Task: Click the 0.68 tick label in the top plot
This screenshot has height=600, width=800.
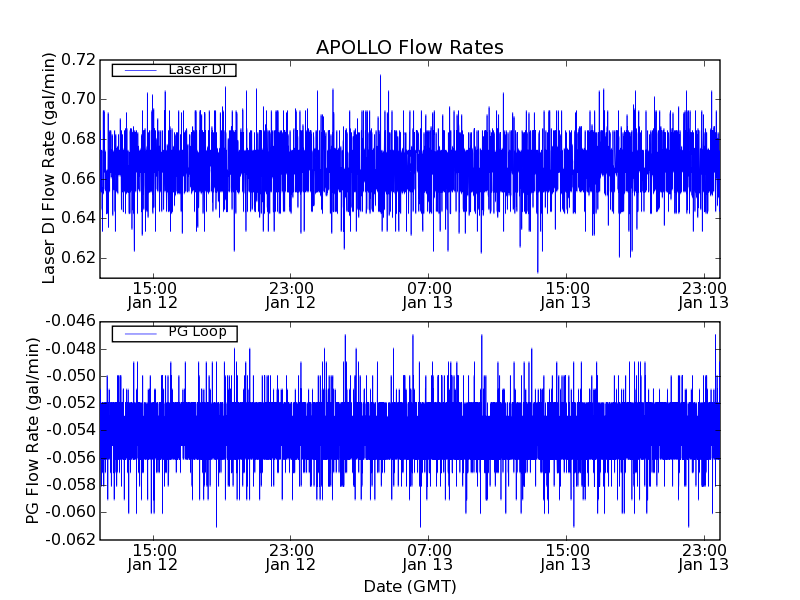Action: coord(79,139)
